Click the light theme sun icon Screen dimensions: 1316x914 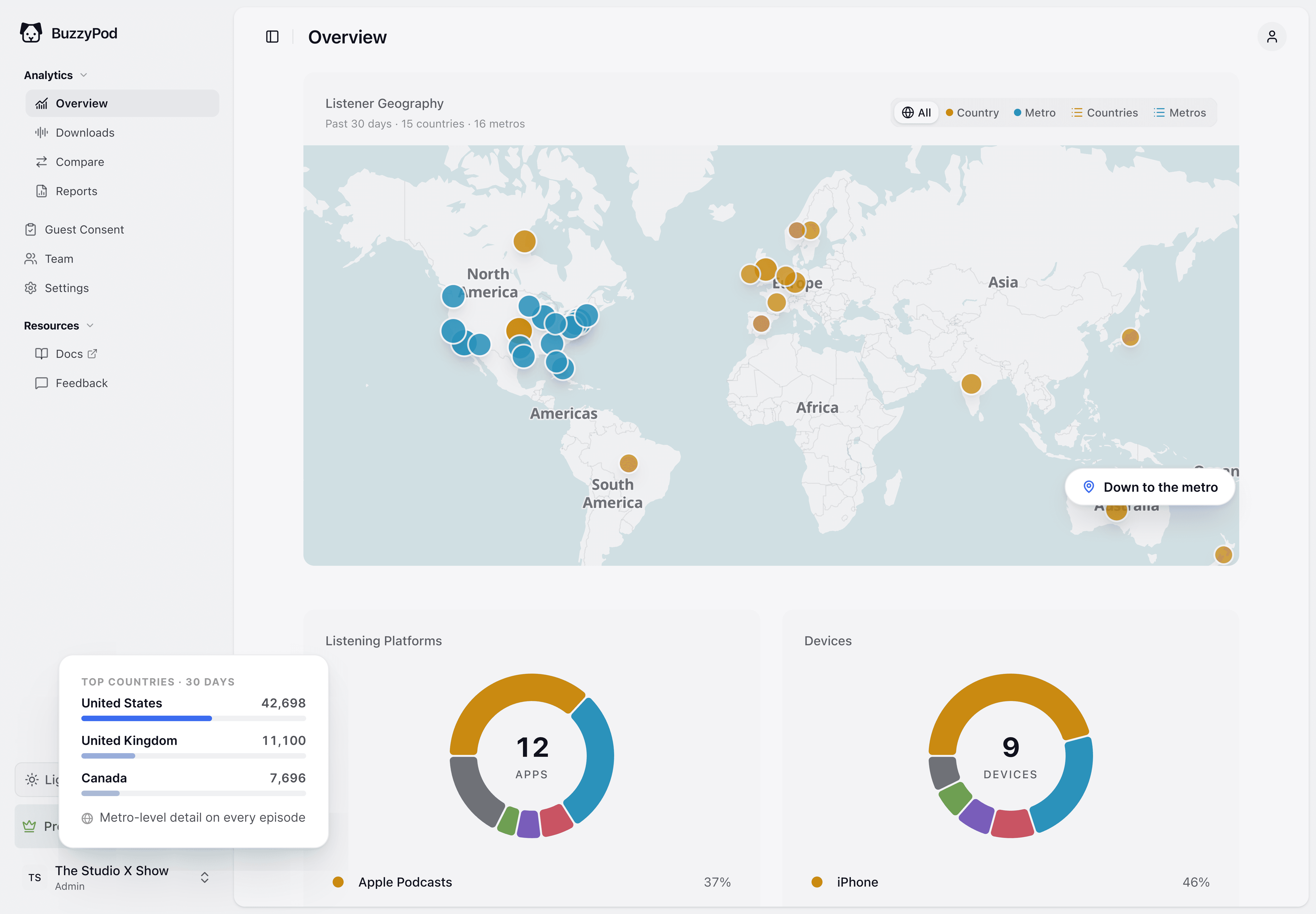tap(32, 779)
